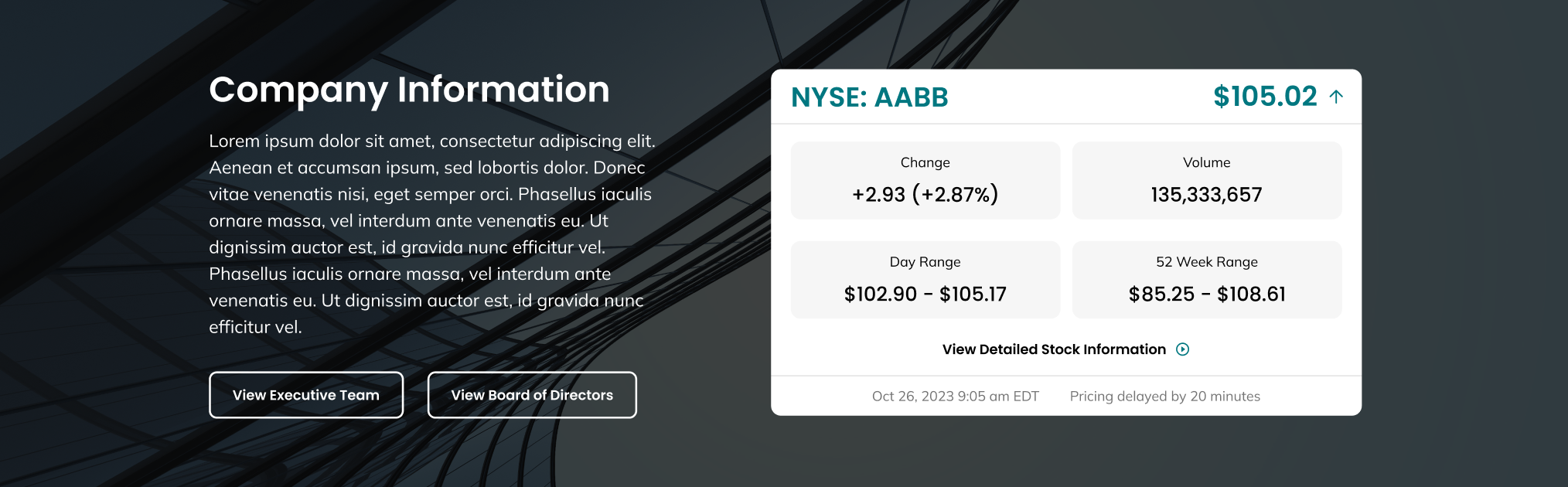
Task: Click the upward arrow beside the stock price
Action: pyautogui.click(x=1336, y=97)
